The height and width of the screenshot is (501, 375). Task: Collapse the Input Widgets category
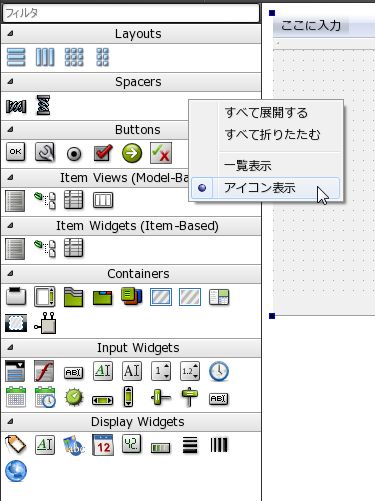tap(10, 347)
